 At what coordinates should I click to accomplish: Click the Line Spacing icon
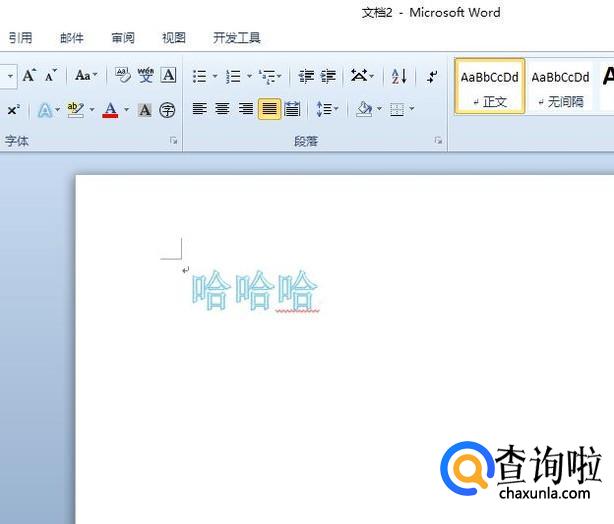(323, 109)
